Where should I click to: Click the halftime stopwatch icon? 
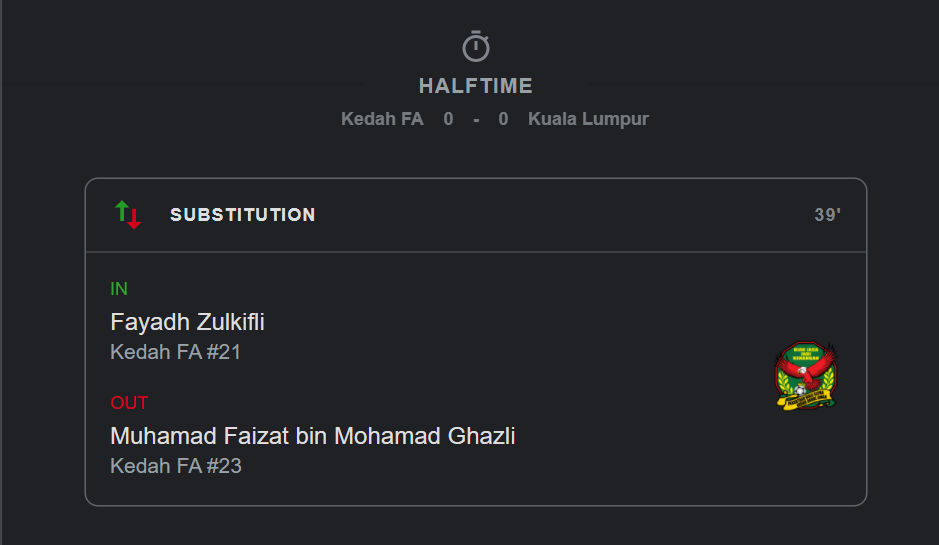476,46
